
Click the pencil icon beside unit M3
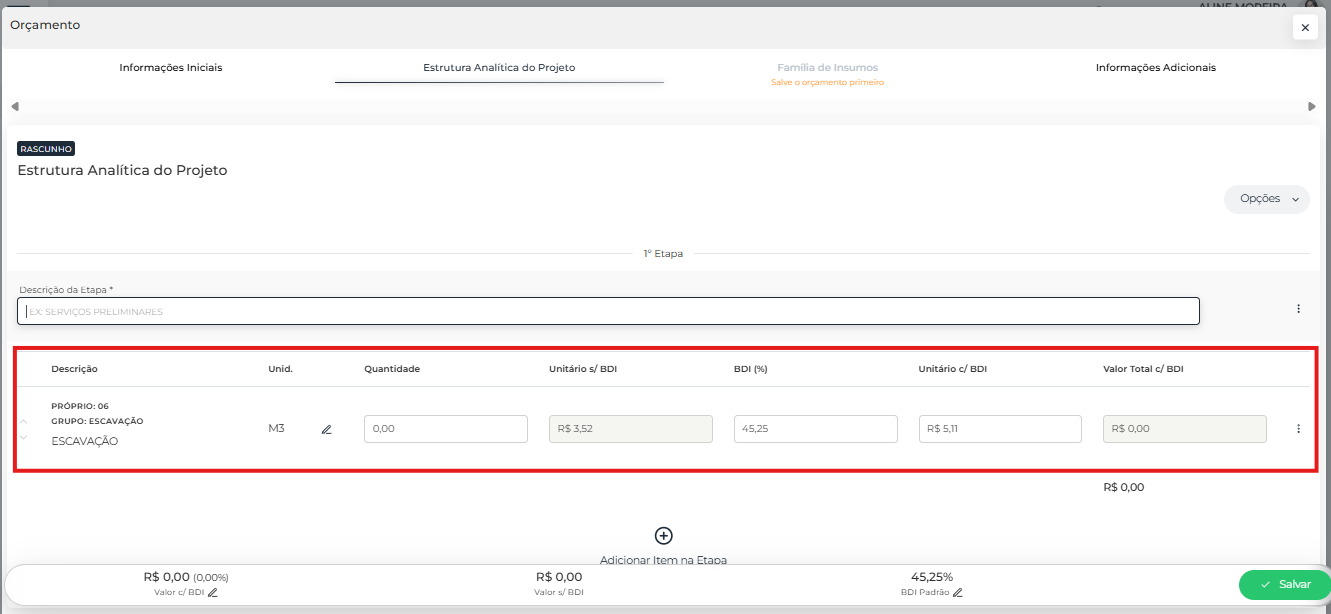tap(326, 429)
